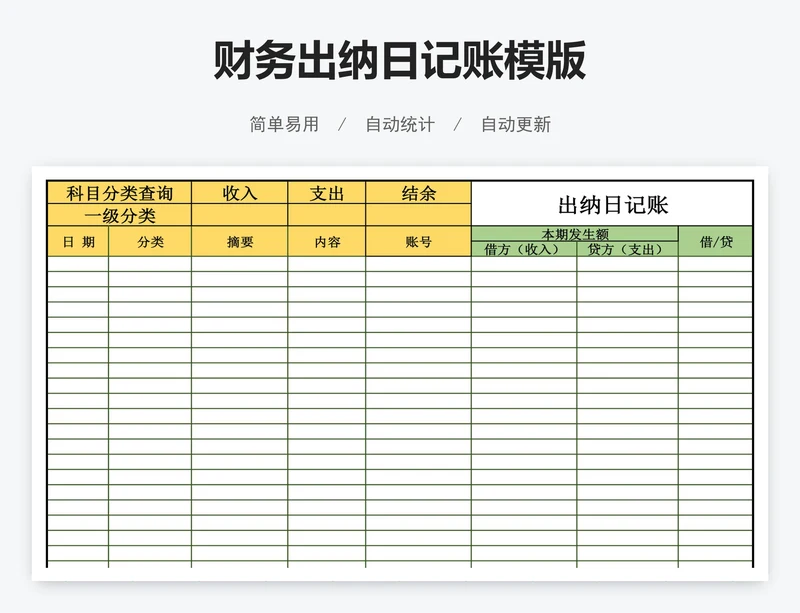Click the empty value cell below 支出

pyautogui.click(x=327, y=215)
